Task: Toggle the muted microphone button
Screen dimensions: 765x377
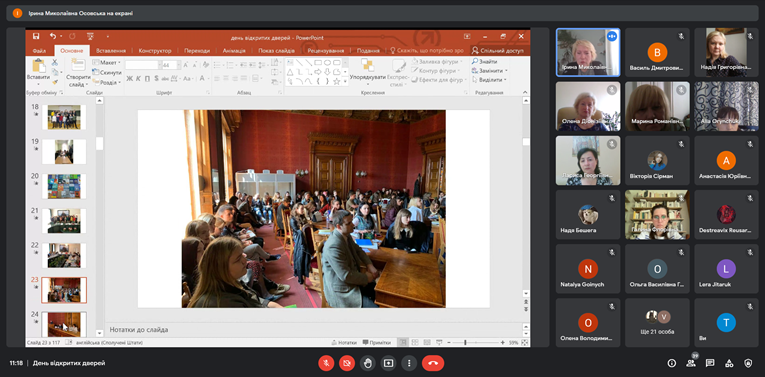Action: click(326, 363)
